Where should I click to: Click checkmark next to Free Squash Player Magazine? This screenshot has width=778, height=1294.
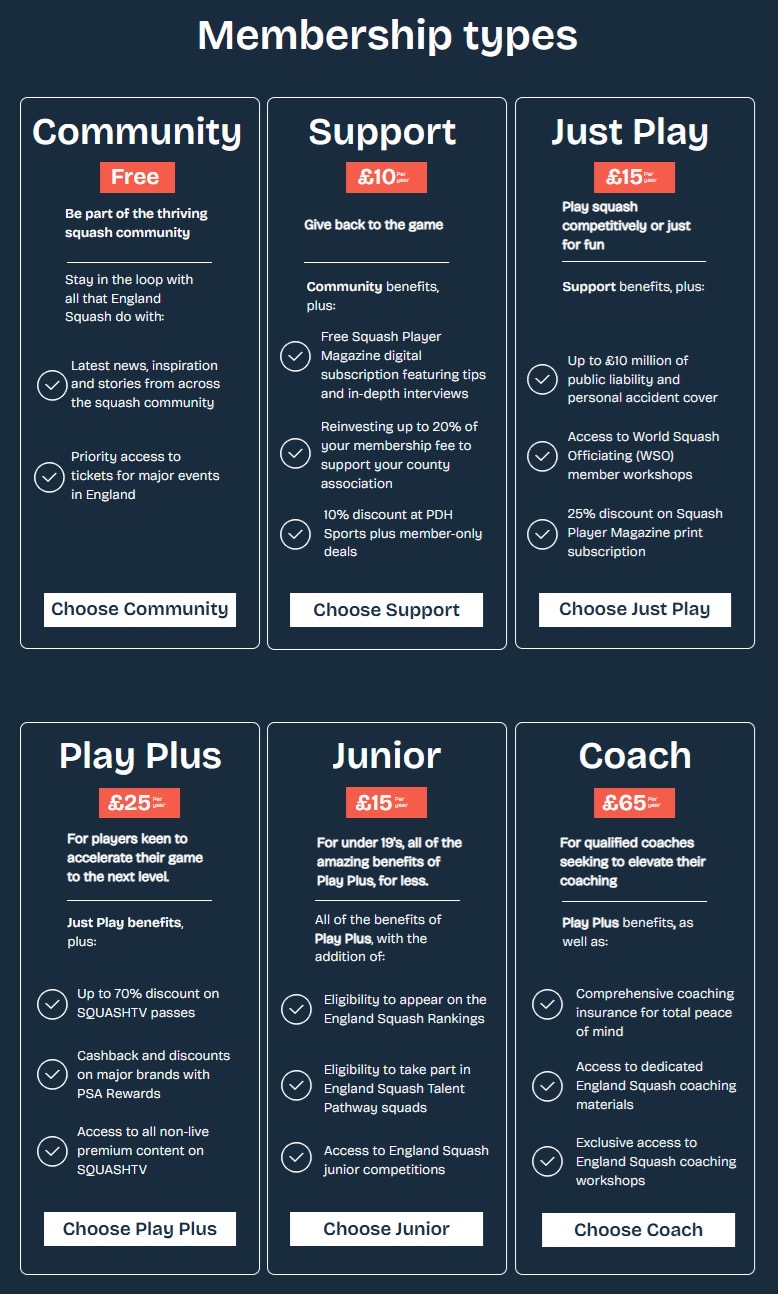point(295,356)
